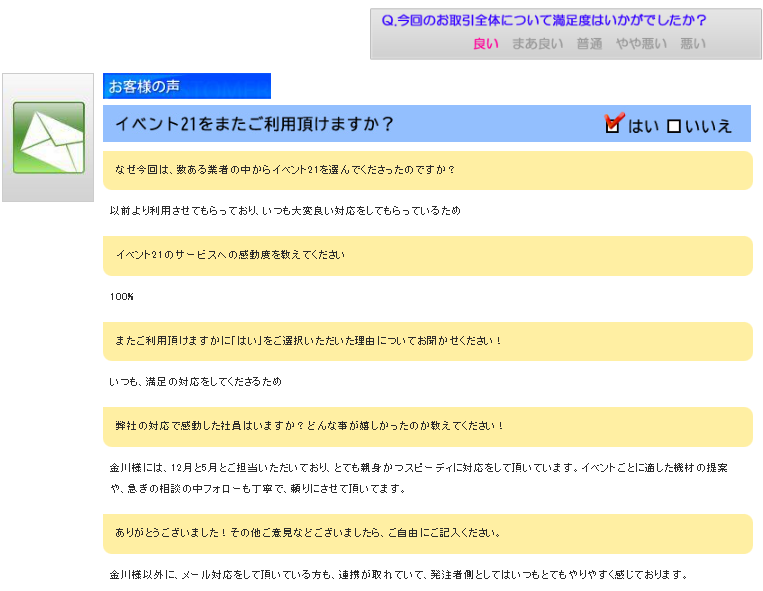Click the question bar asking the reason for はい
763x591 pixels.
click(427, 341)
